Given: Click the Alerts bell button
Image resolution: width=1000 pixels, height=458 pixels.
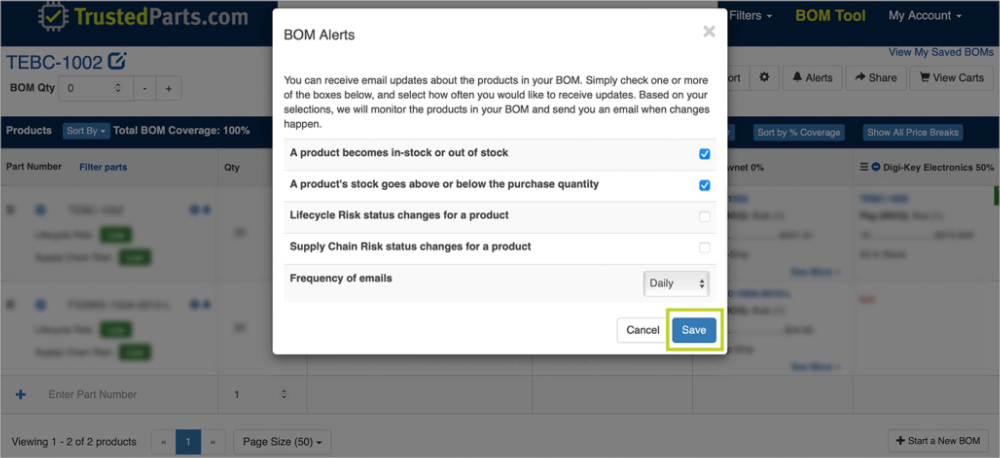Looking at the screenshot, I should pyautogui.click(x=812, y=77).
